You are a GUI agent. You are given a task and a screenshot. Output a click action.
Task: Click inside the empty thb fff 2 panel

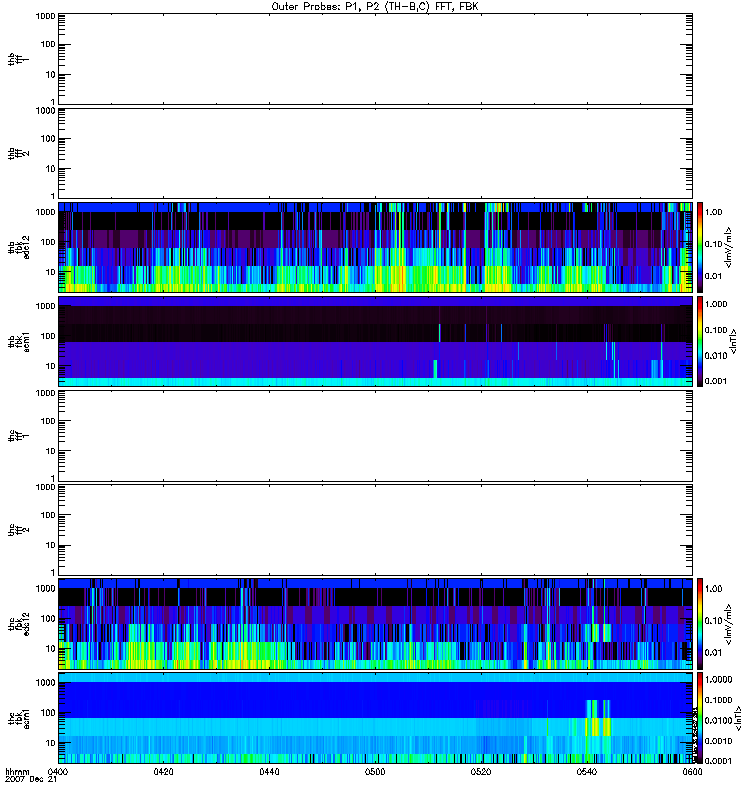375,152
